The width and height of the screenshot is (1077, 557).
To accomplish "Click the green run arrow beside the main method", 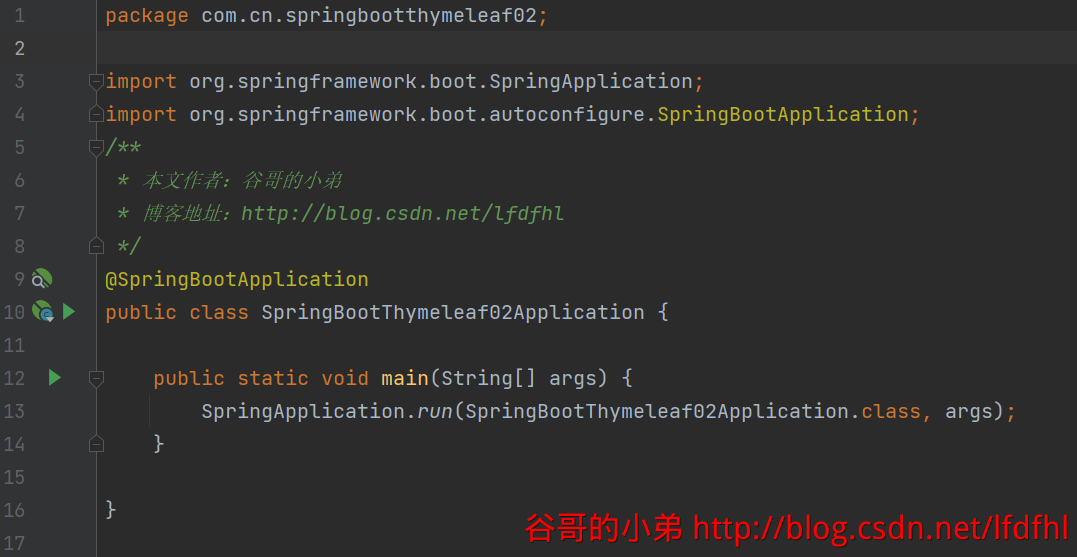I will (55, 377).
